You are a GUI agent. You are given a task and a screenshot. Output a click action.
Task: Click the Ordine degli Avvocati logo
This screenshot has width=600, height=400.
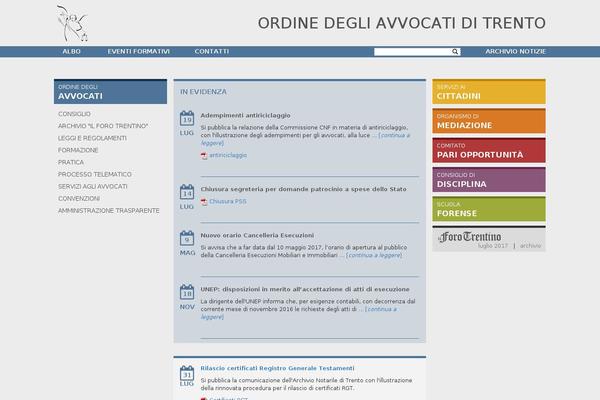tap(72, 23)
